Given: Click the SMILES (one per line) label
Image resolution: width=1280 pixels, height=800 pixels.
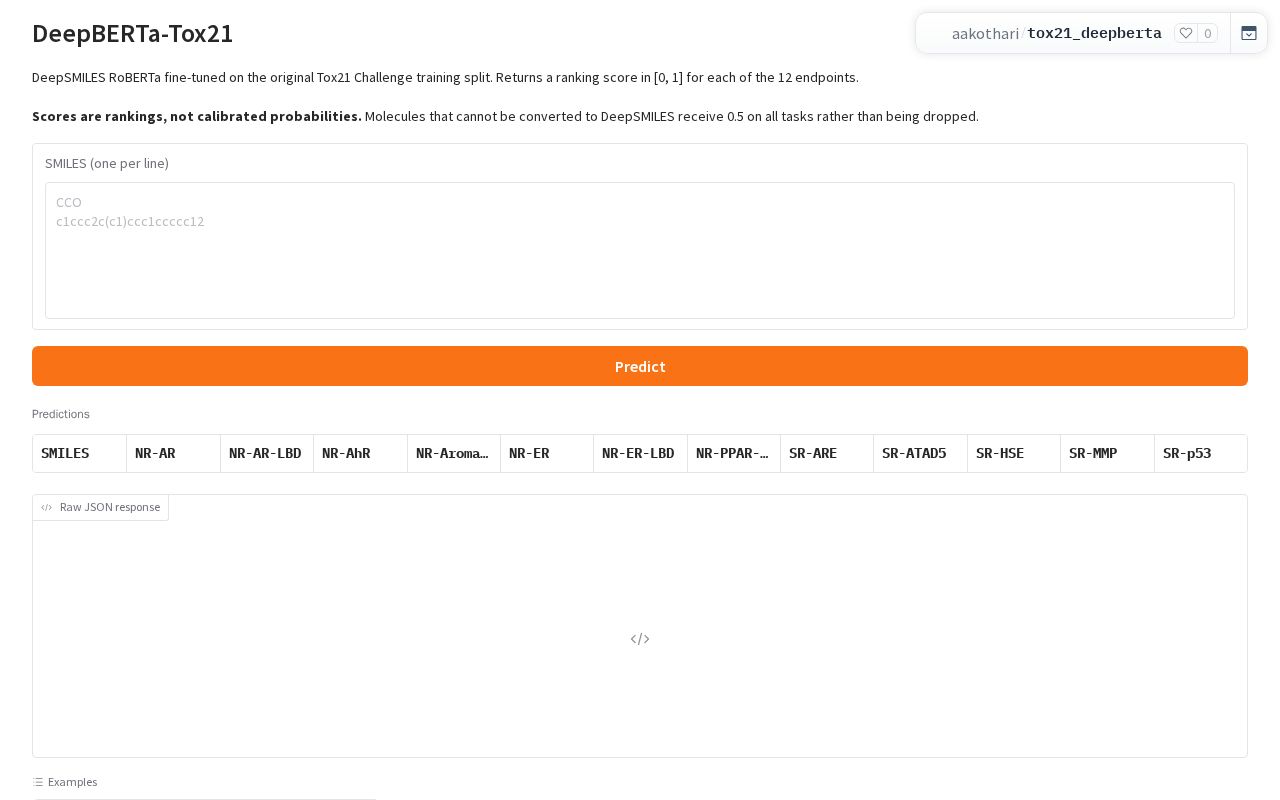Looking at the screenshot, I should [x=107, y=163].
